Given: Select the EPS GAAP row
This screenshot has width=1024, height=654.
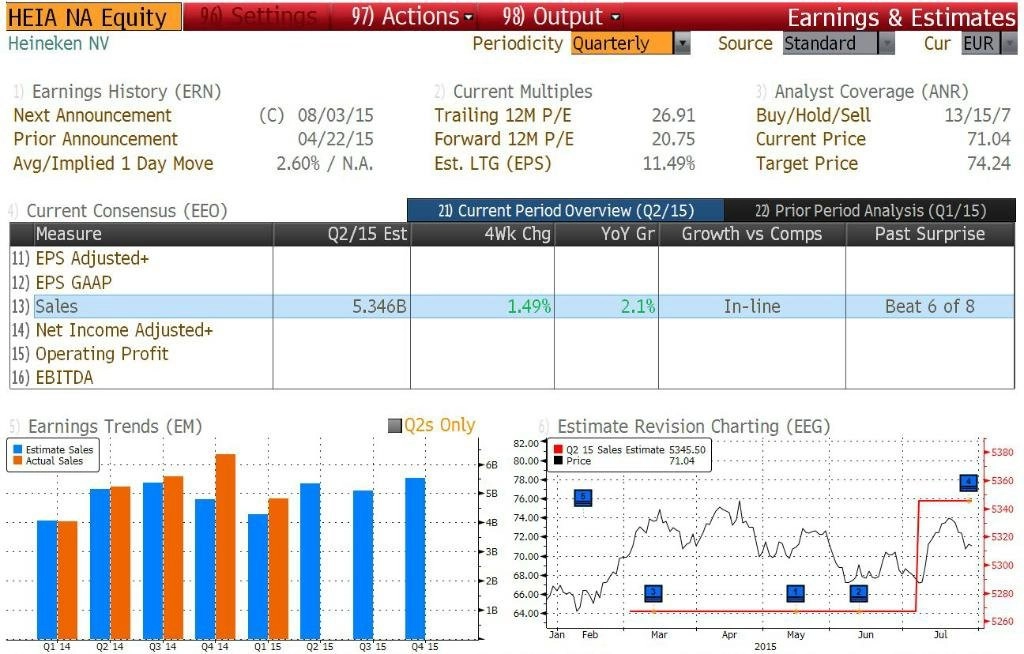Looking at the screenshot, I should point(512,283).
